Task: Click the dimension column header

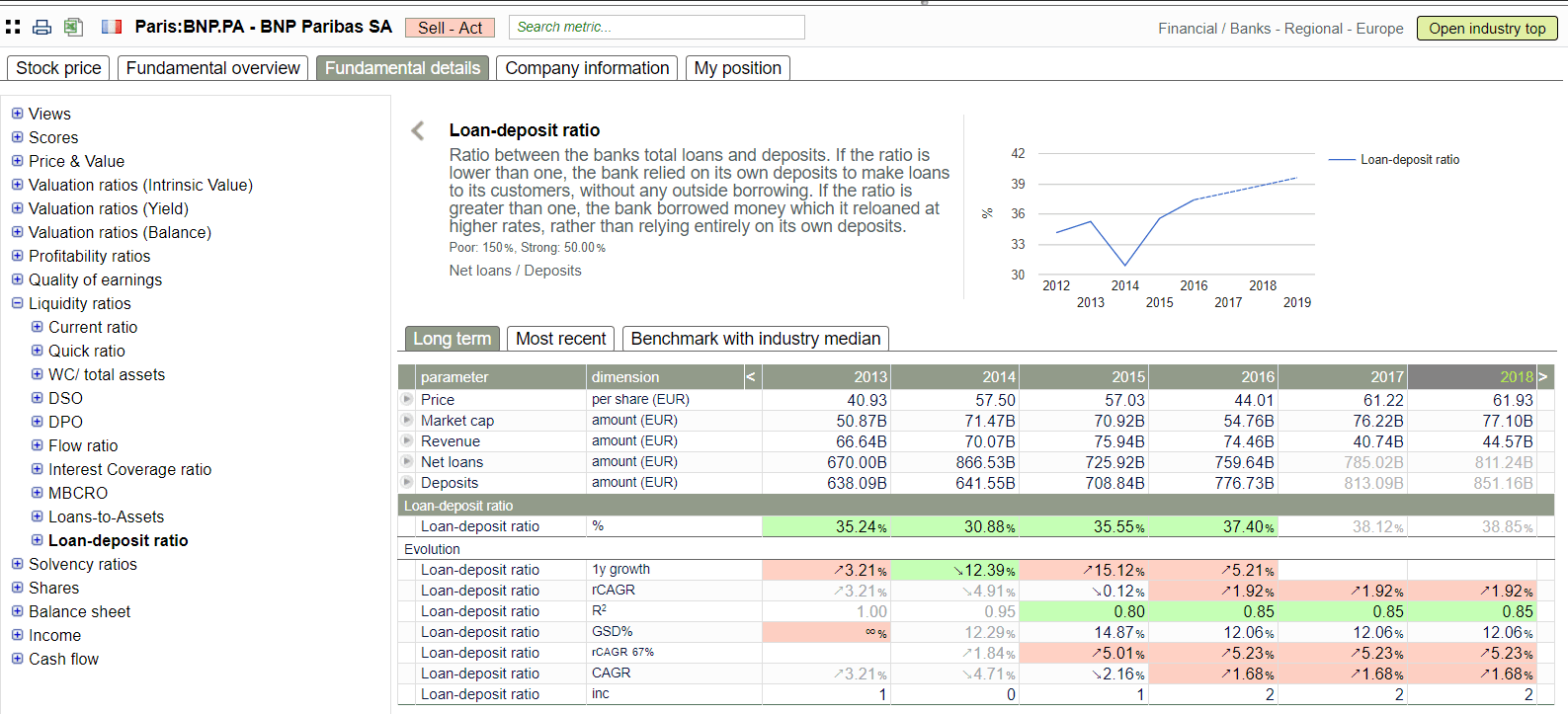Action: tap(665, 376)
